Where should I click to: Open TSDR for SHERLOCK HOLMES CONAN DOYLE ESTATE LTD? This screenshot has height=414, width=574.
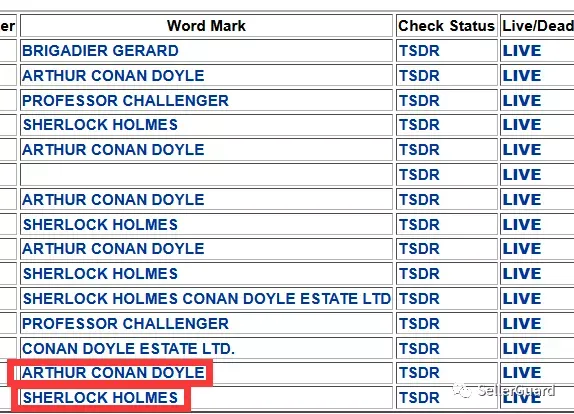tap(419, 299)
